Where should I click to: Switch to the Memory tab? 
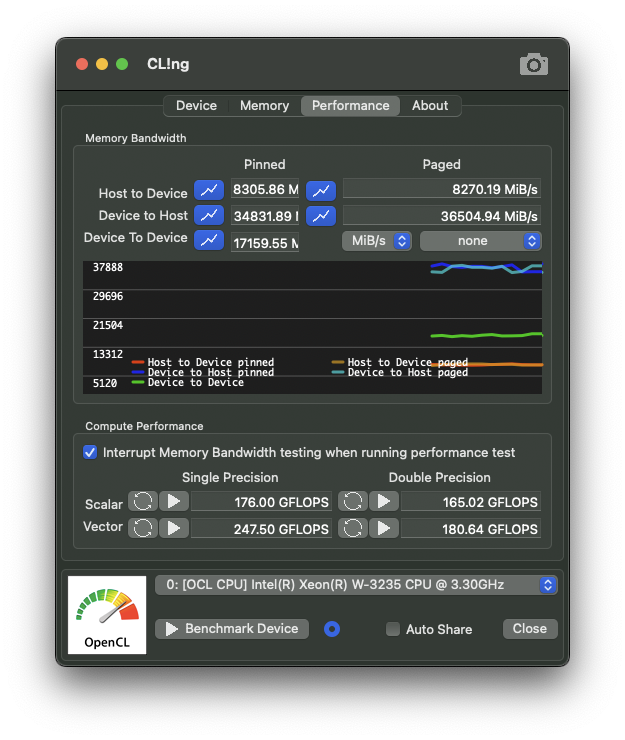coord(264,106)
